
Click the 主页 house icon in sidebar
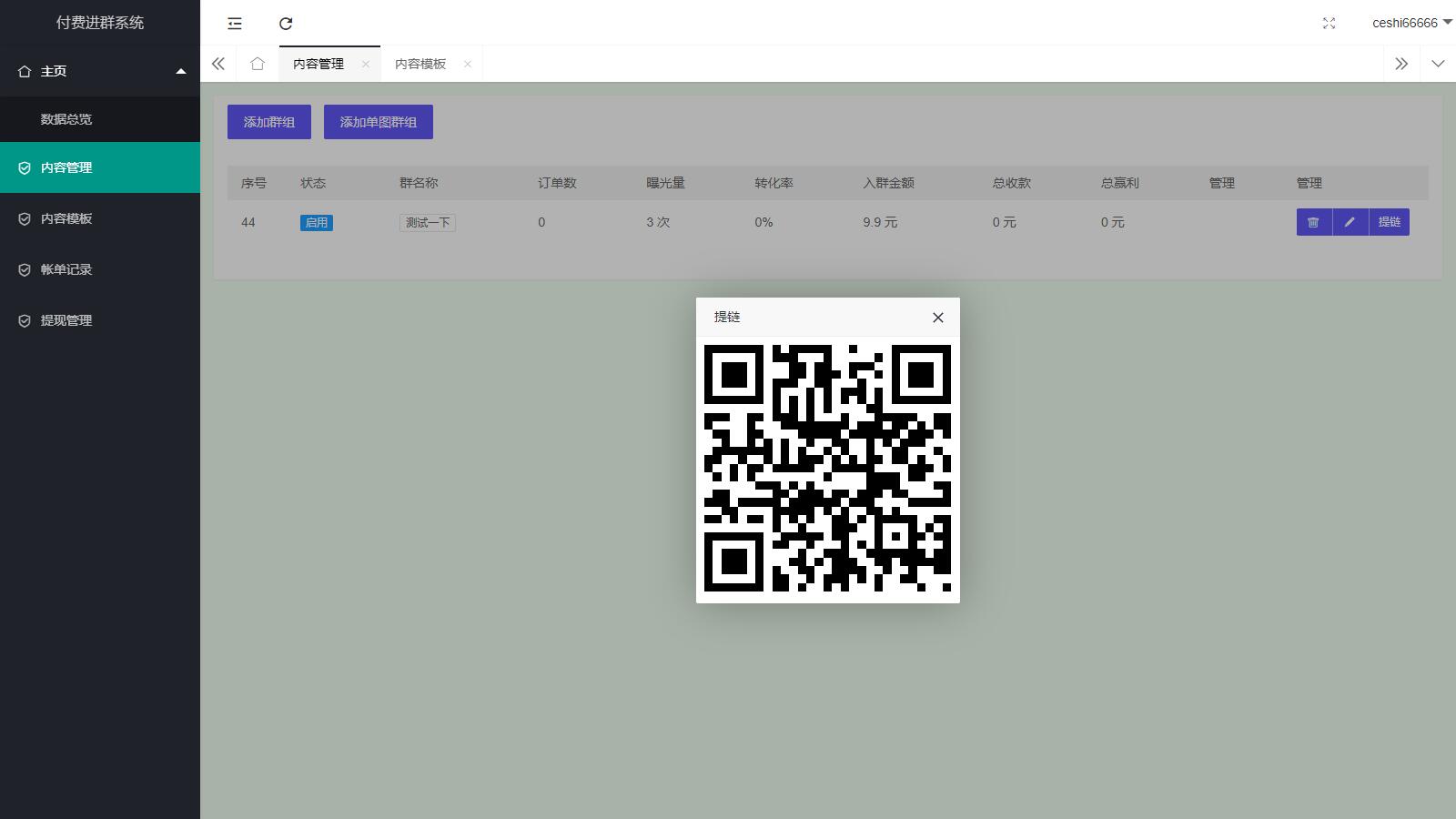coord(25,71)
